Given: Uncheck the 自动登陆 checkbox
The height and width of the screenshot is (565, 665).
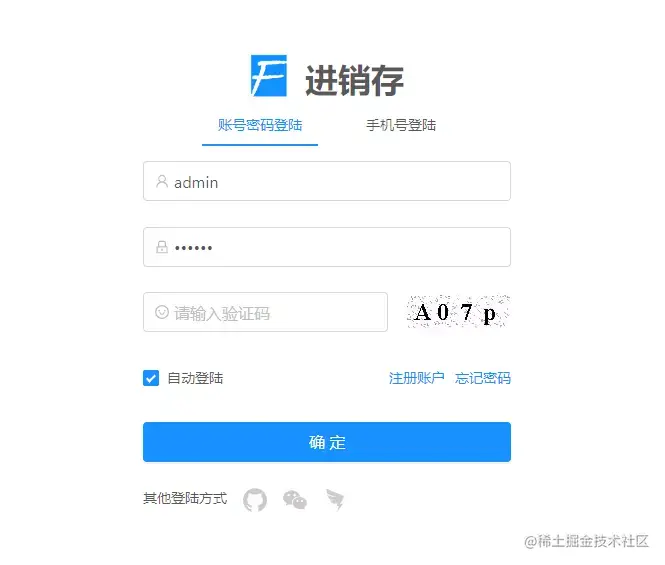Looking at the screenshot, I should point(151,378).
